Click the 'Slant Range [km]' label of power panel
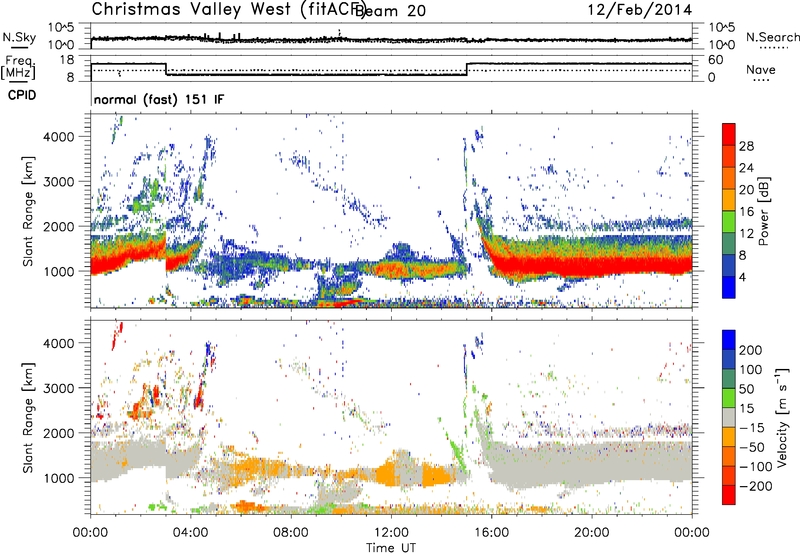The height and width of the screenshot is (554, 800). point(28,211)
